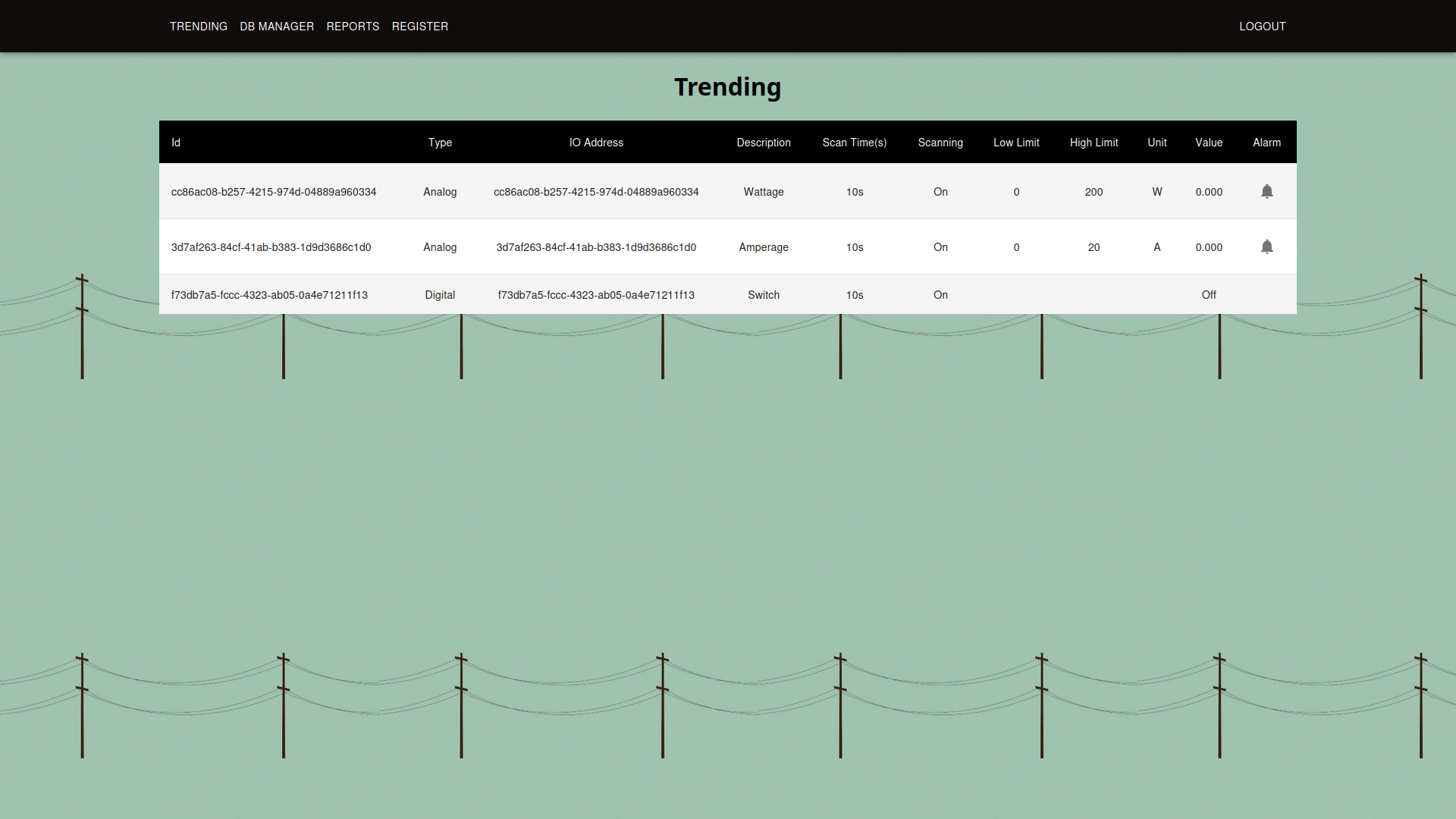The width and height of the screenshot is (1456, 819).
Task: Click the 10s scan time in Wattage row
Action: [855, 192]
